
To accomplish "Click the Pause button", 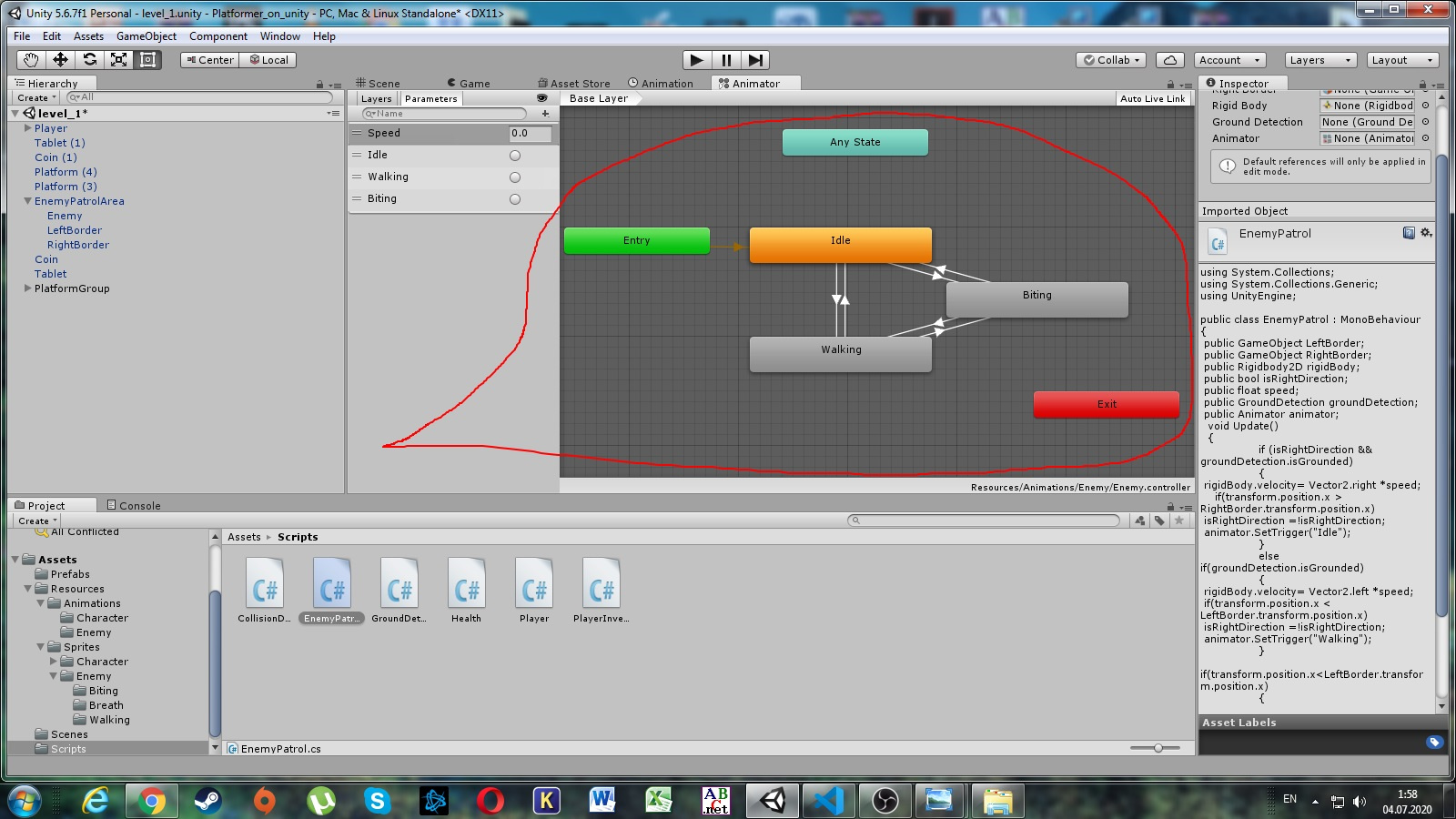I will click(x=726, y=60).
